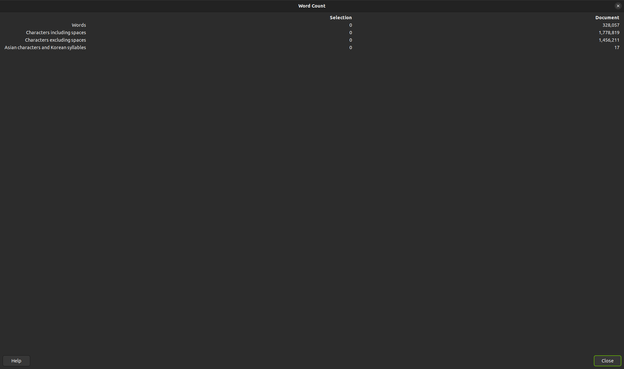Viewport: 624px width, 369px height.
Task: Click the document value 1,778,819
Action: coord(609,33)
